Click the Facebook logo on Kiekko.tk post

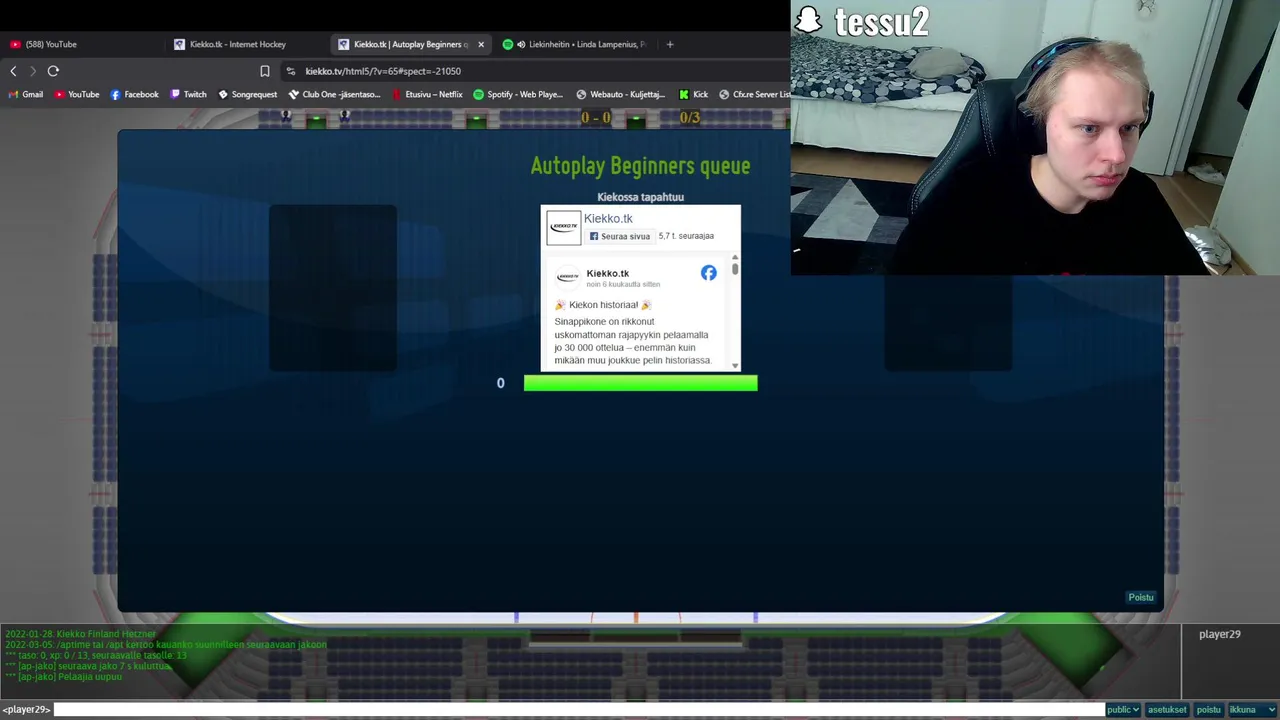708,273
